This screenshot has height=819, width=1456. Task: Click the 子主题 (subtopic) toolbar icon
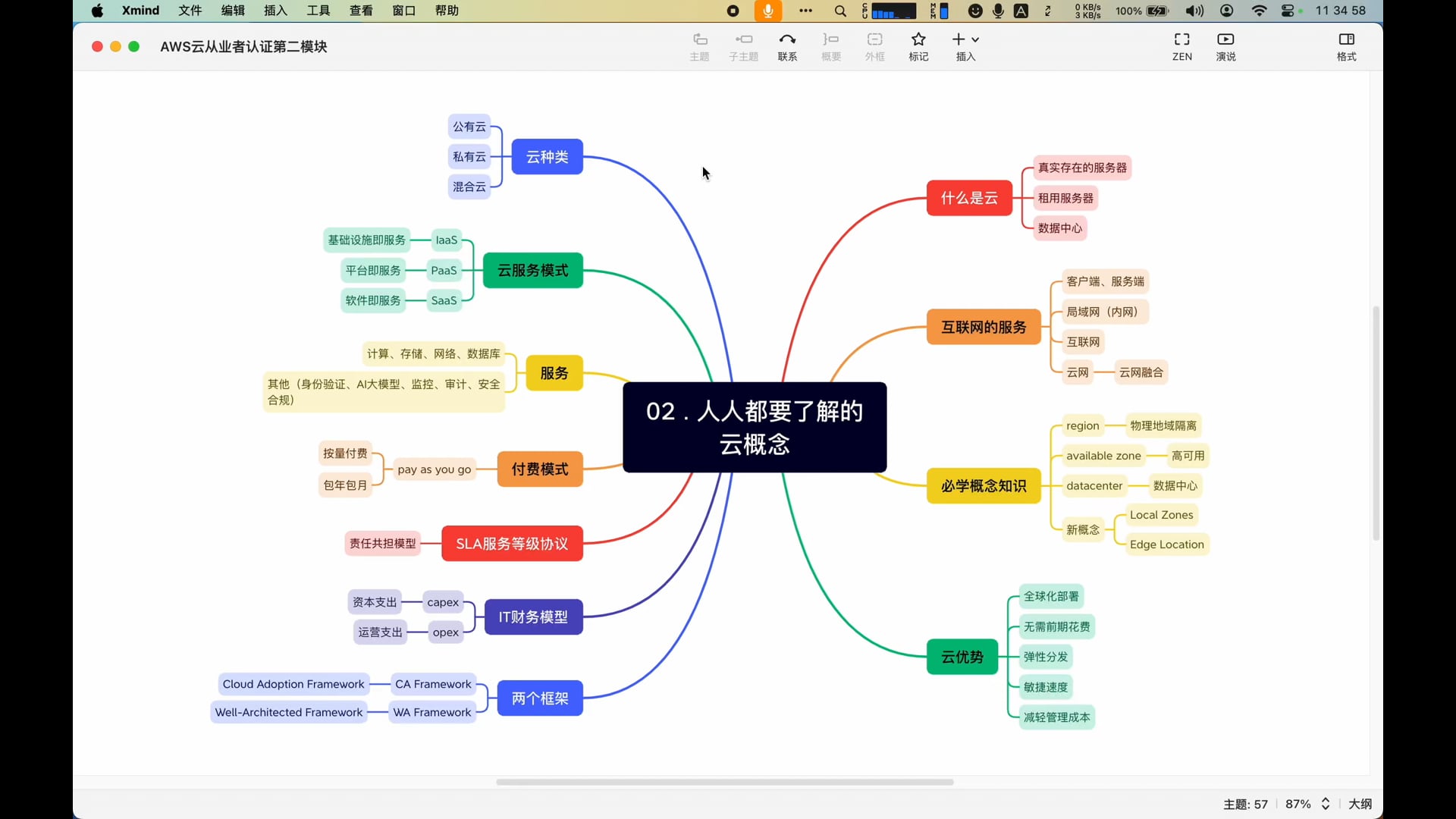(743, 46)
